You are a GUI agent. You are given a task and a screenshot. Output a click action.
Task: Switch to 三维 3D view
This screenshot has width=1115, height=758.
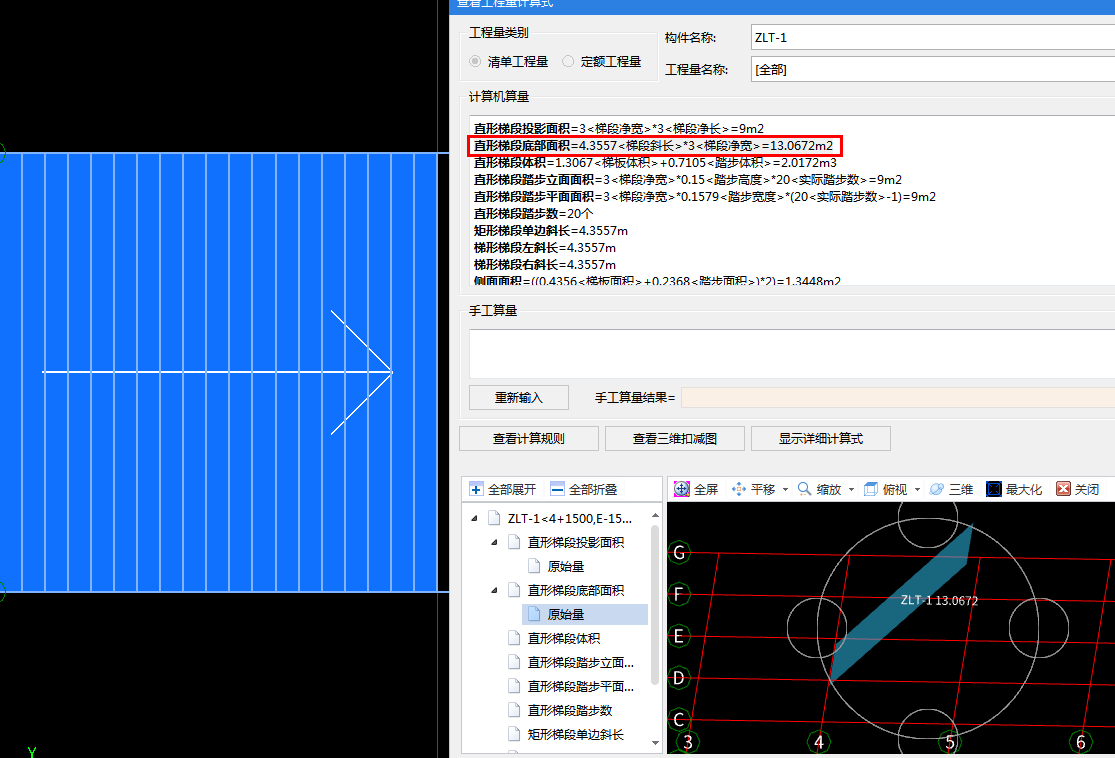point(951,489)
